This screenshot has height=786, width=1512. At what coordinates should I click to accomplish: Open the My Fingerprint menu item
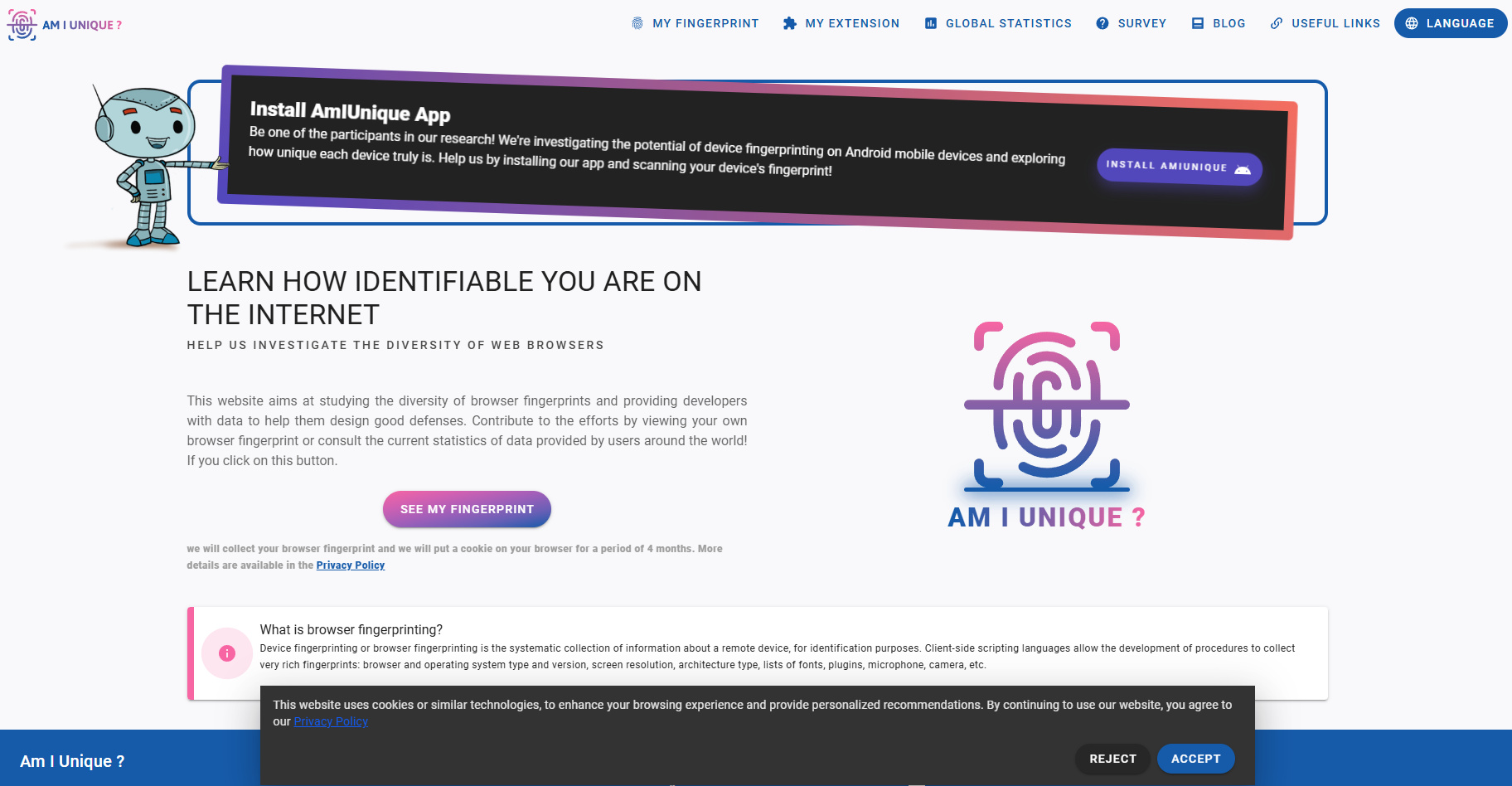[x=705, y=23]
